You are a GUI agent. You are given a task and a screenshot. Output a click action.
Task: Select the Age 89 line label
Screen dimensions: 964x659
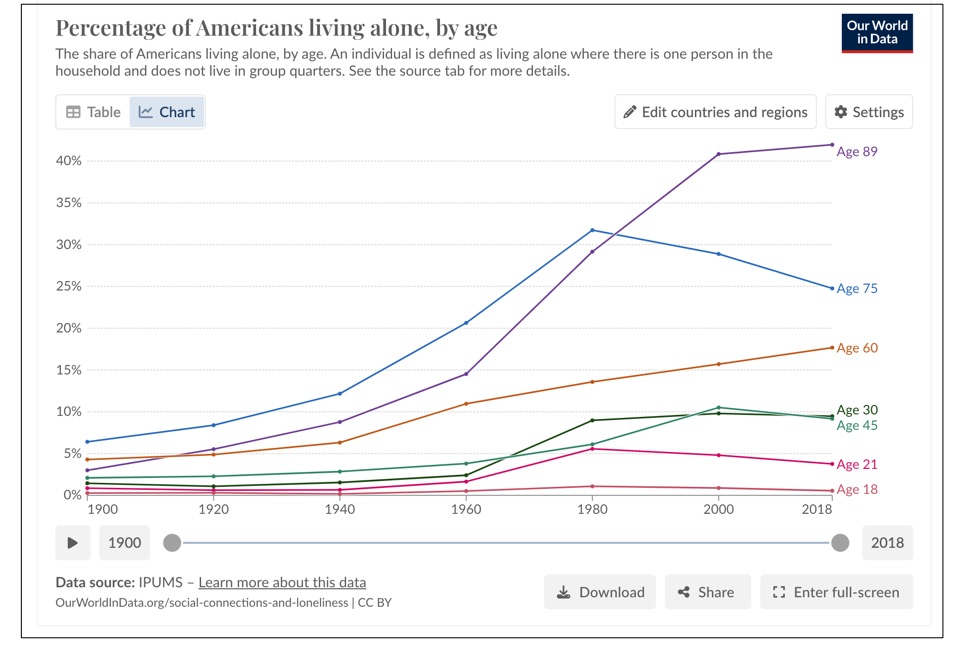coord(857,151)
